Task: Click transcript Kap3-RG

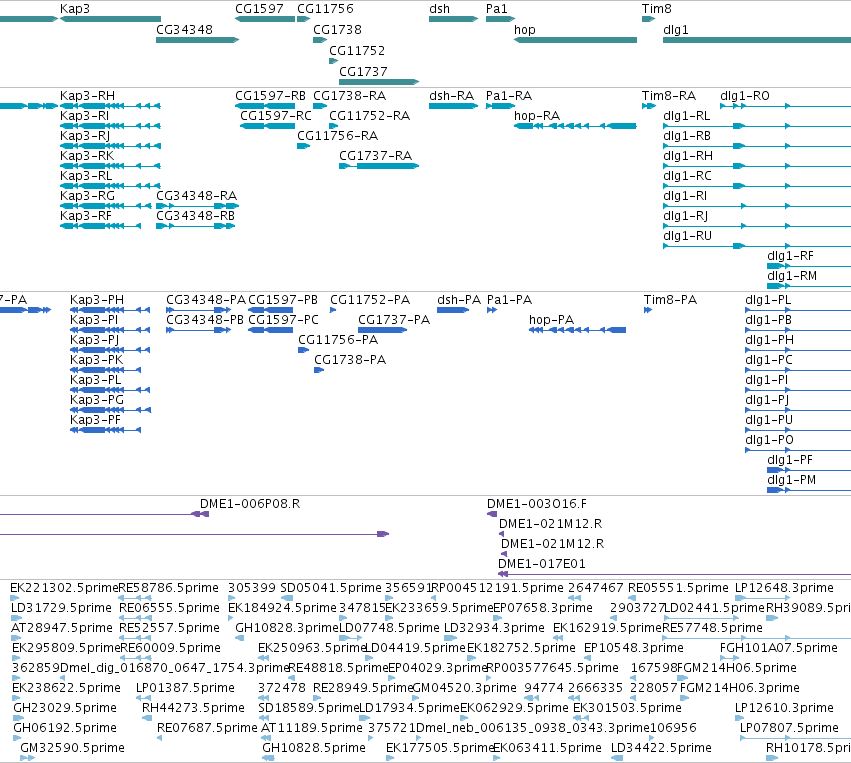Action: coord(105,206)
